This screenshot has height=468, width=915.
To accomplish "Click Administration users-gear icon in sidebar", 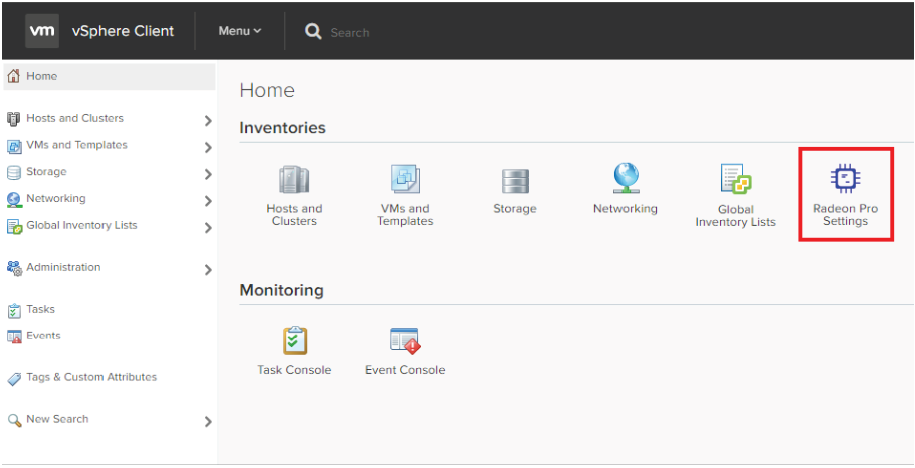I will click(x=14, y=268).
